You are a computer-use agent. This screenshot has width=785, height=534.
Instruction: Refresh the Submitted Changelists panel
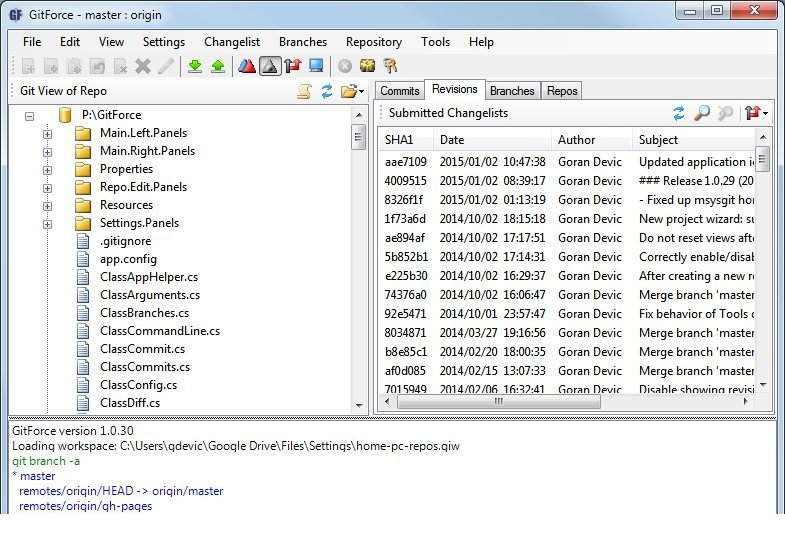click(x=679, y=113)
